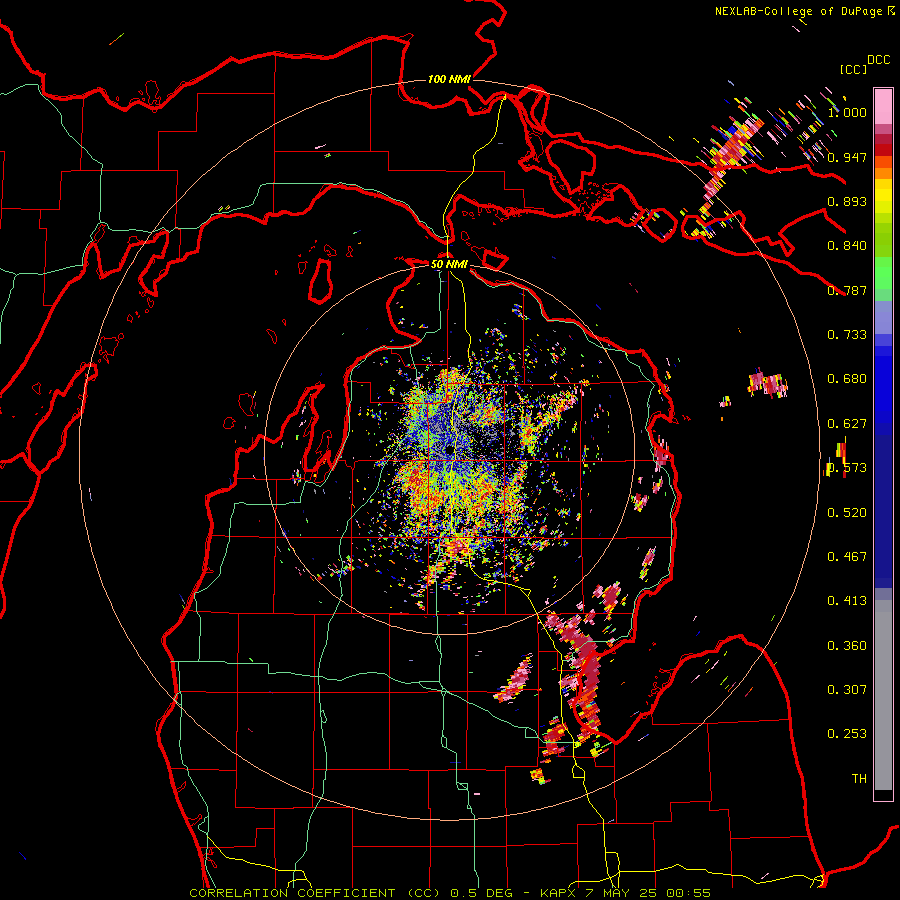This screenshot has height=900, width=900.
Task: Click the 0.733 scale value
Action: 847,335
